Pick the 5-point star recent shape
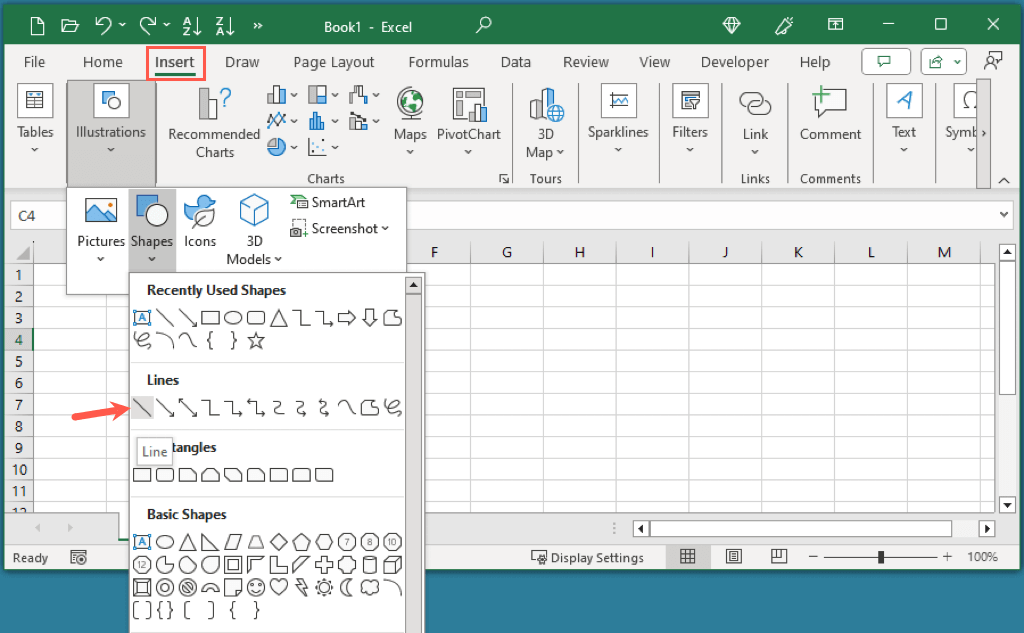This screenshot has width=1024, height=633. pos(256,341)
